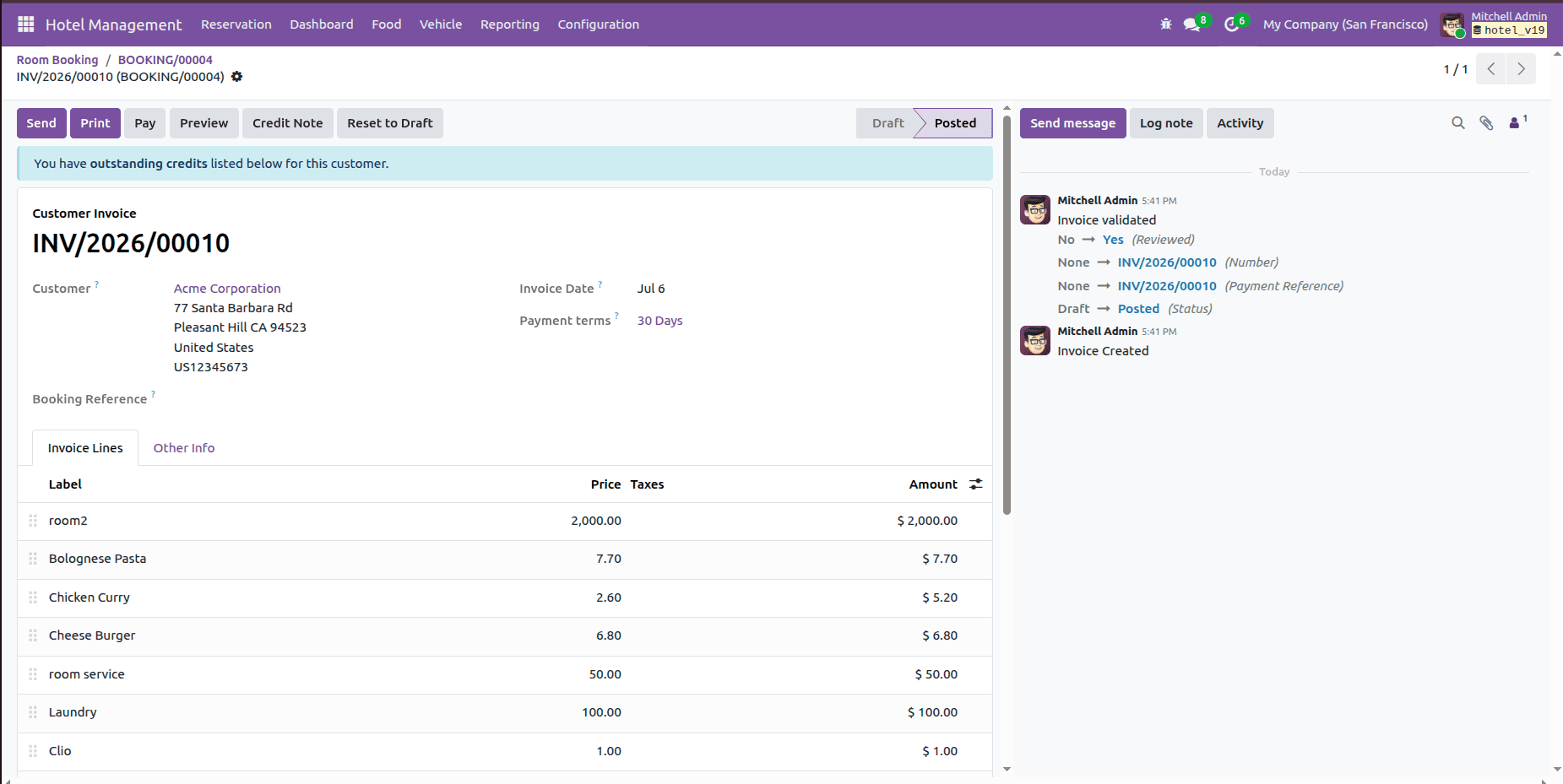Select the Posted status stage
This screenshot has height=784, width=1563.
point(955,123)
